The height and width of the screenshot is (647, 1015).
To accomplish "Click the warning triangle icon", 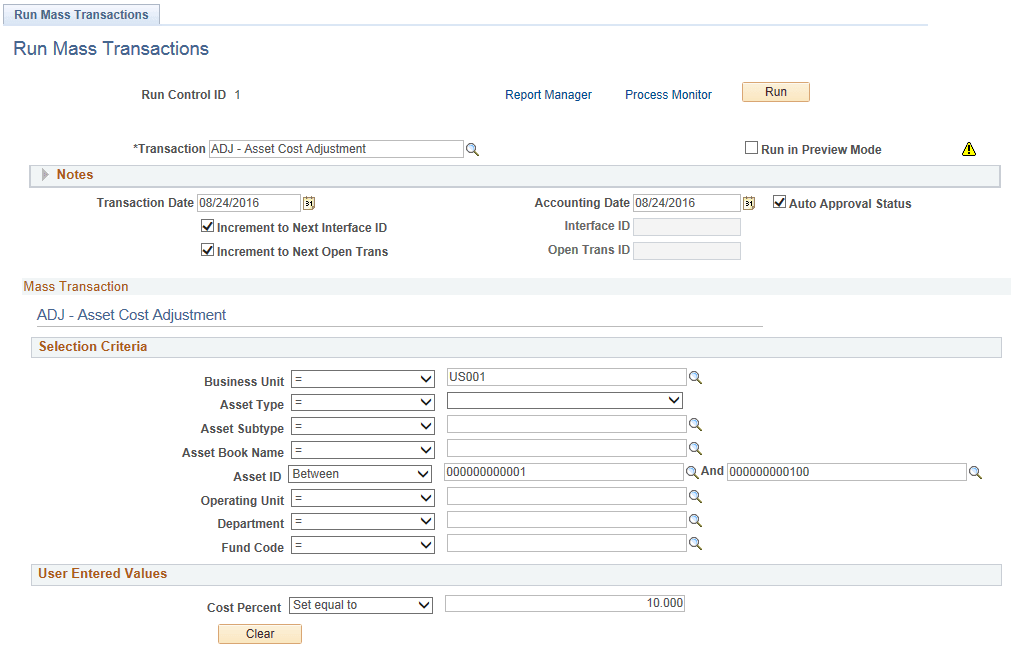I will 968,148.
